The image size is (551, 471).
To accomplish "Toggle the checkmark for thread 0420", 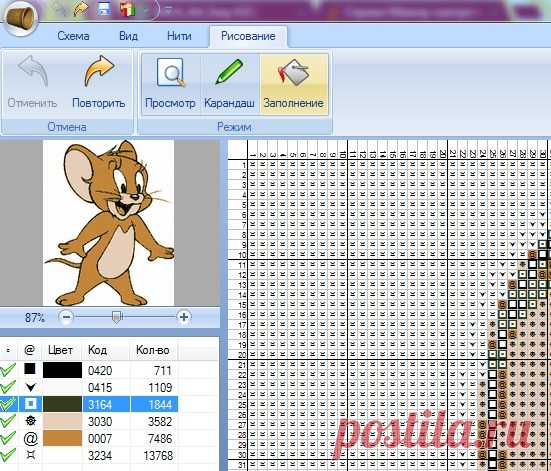I will [8, 369].
